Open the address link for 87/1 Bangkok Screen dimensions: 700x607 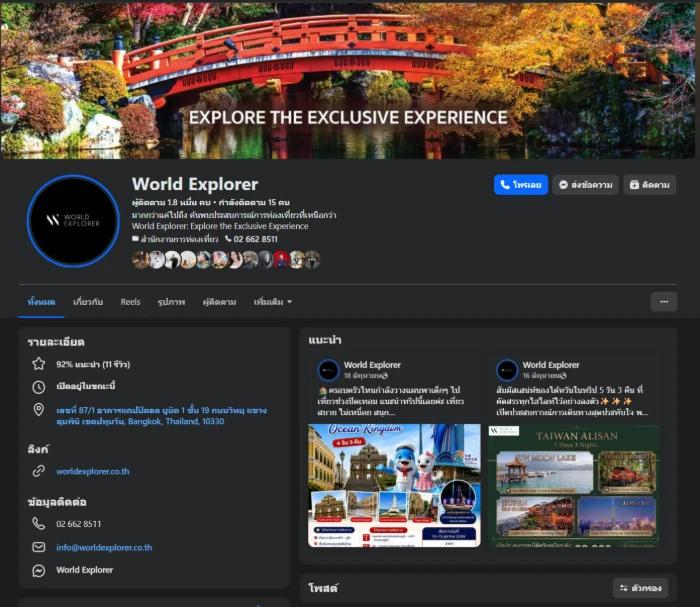click(x=161, y=416)
